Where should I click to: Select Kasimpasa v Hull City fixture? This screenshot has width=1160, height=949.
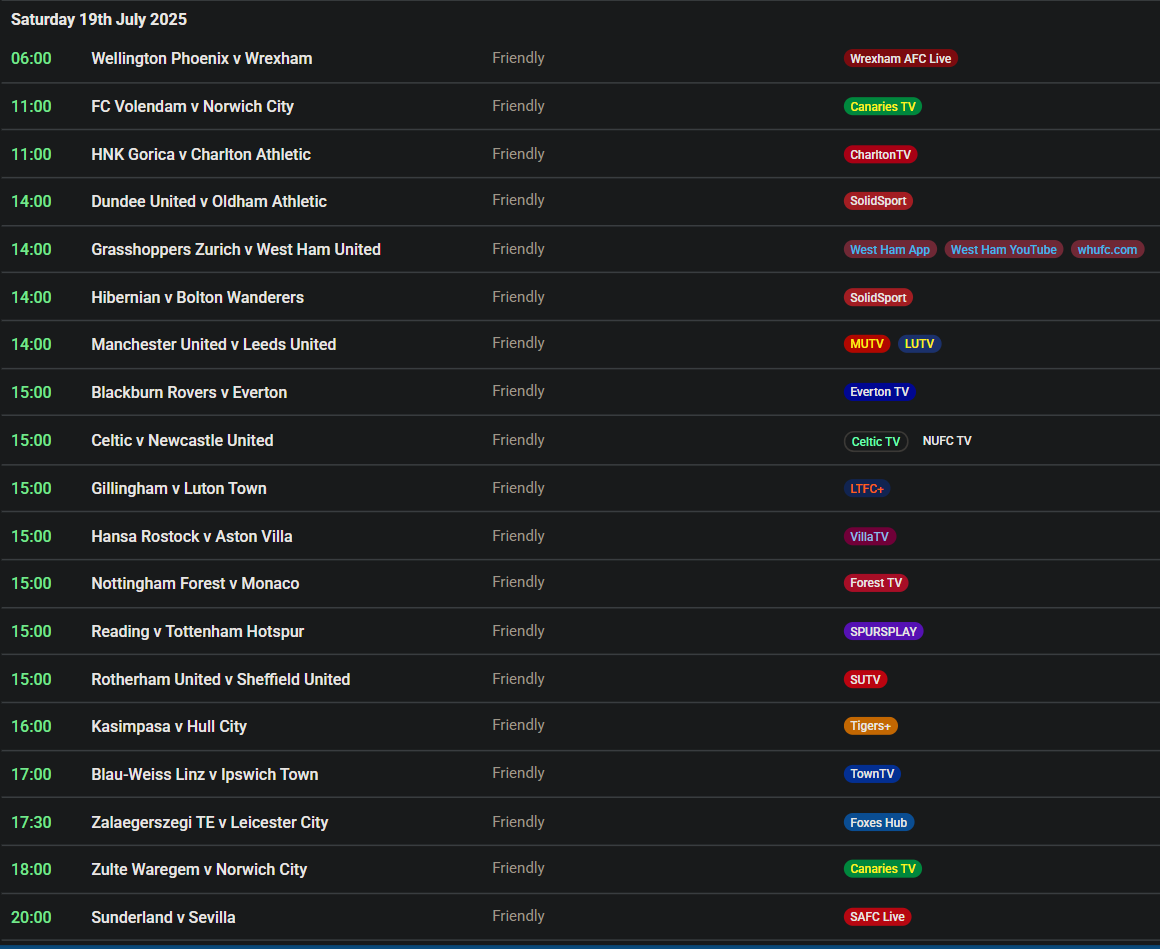(x=169, y=727)
